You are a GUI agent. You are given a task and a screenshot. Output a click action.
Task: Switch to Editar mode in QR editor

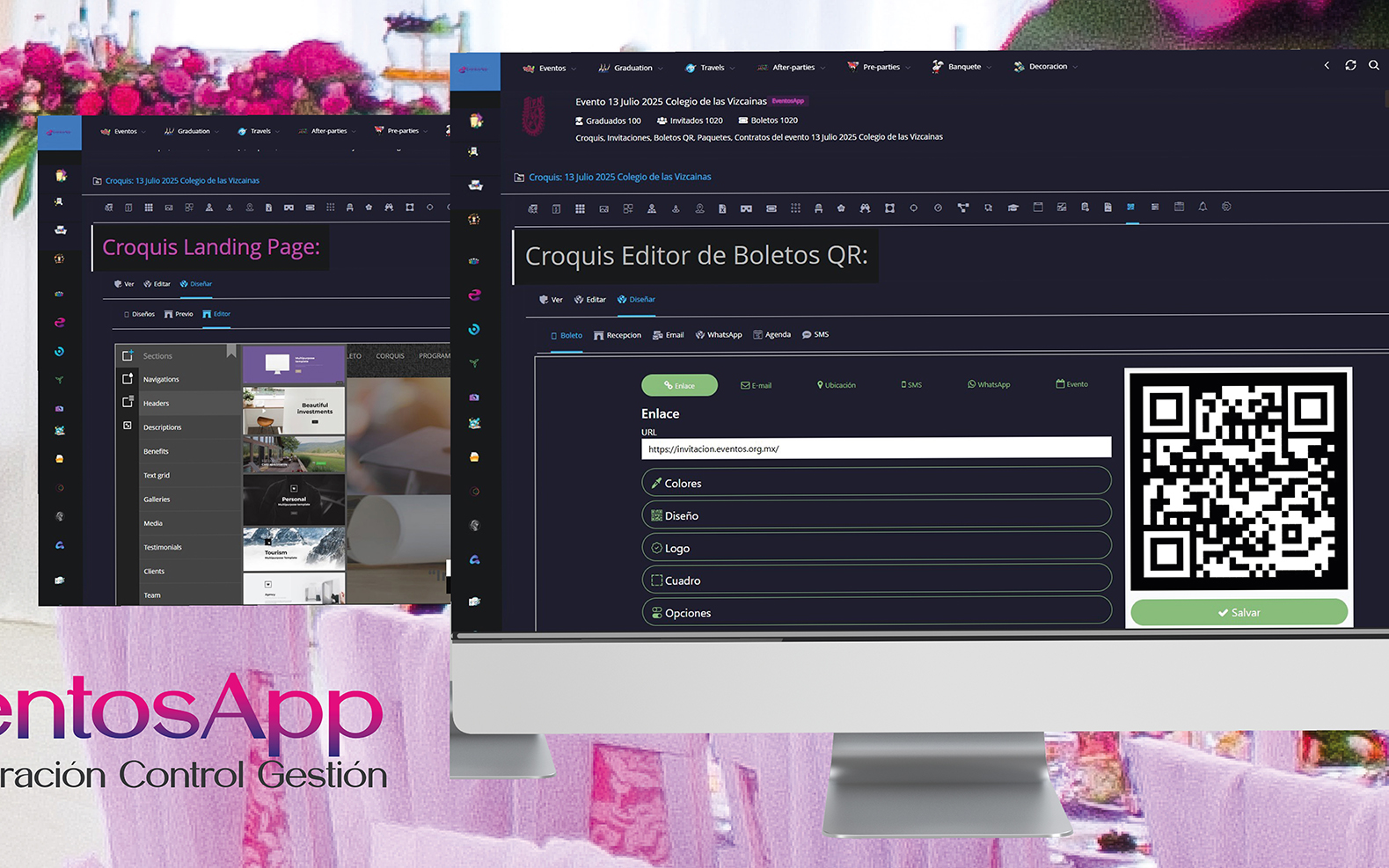click(x=590, y=300)
